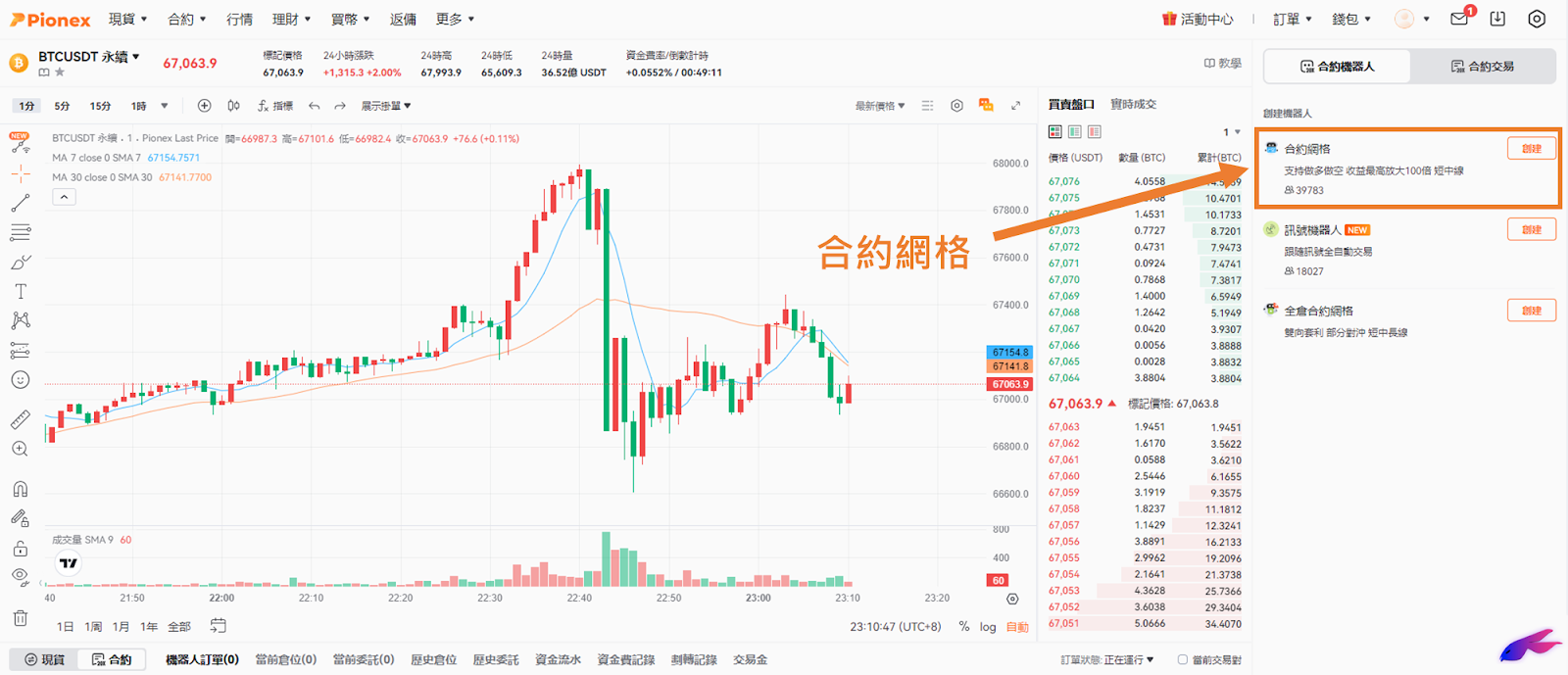Open the 行情 menu item
This screenshot has height=675, width=1568.
pyautogui.click(x=239, y=19)
